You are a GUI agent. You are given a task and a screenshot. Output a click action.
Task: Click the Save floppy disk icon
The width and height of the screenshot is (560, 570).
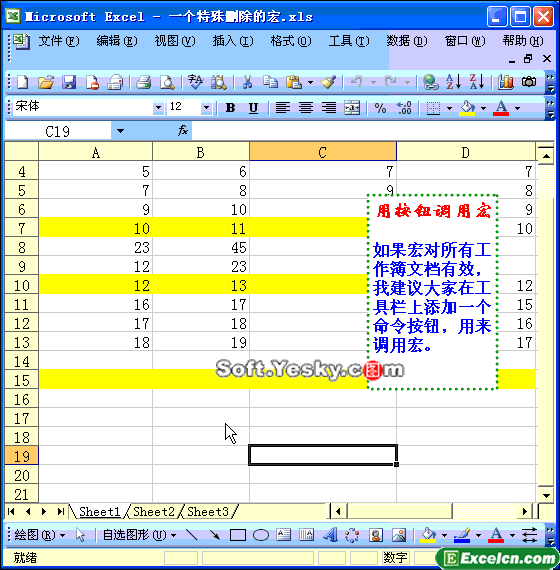[68, 82]
